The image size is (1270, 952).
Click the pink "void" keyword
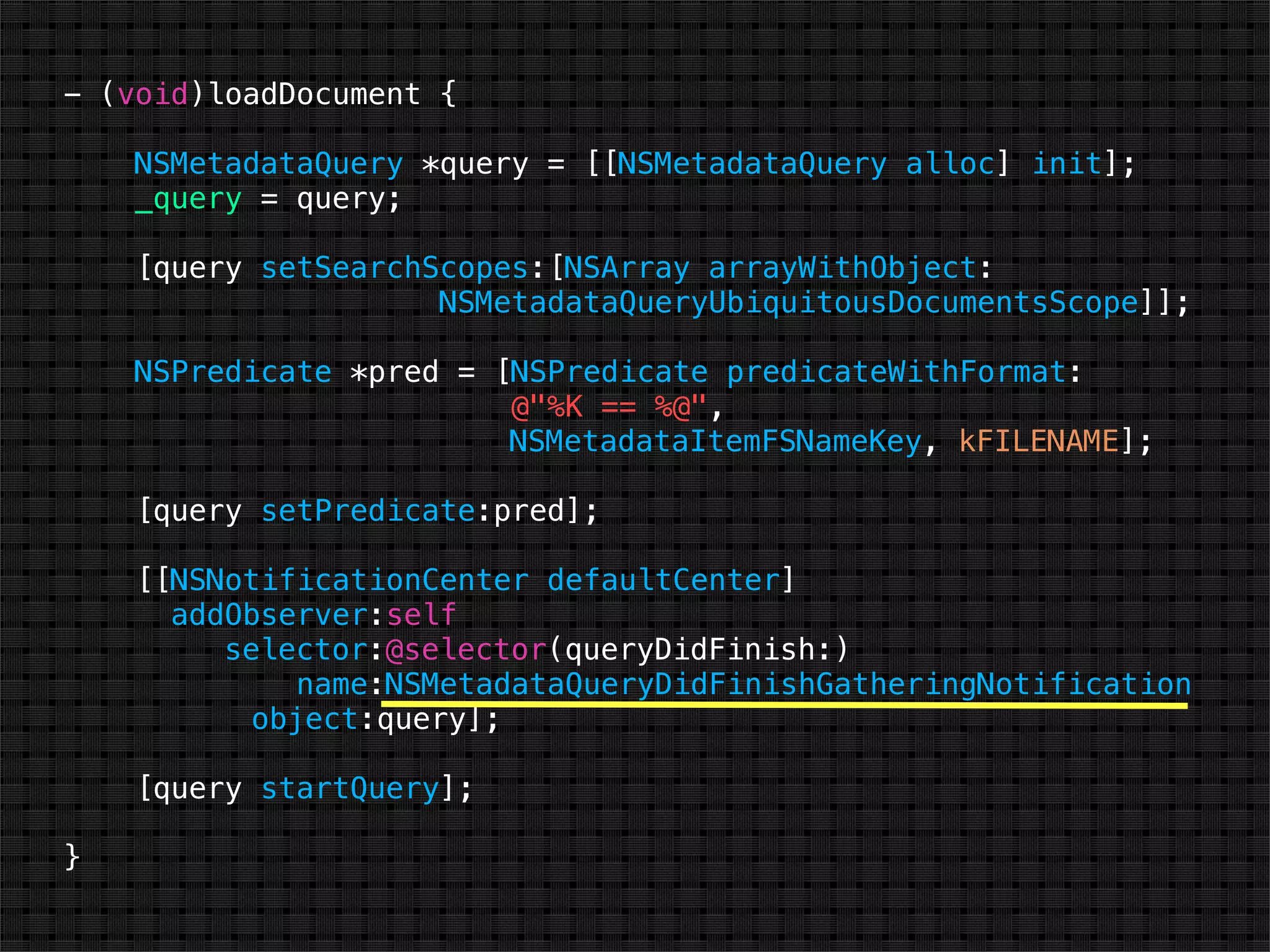coord(153,94)
